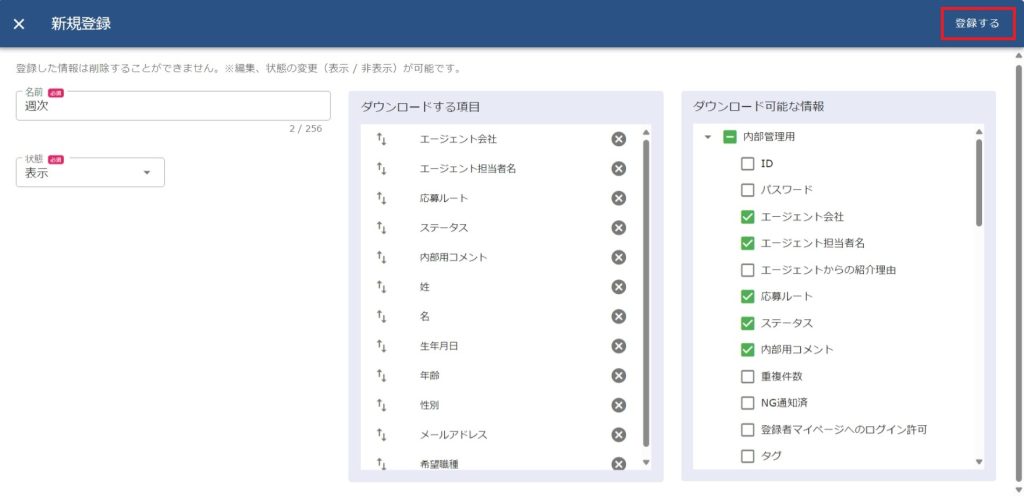The height and width of the screenshot is (496, 1024).
Task: Click the download items list scrollbar
Action: click(x=646, y=290)
